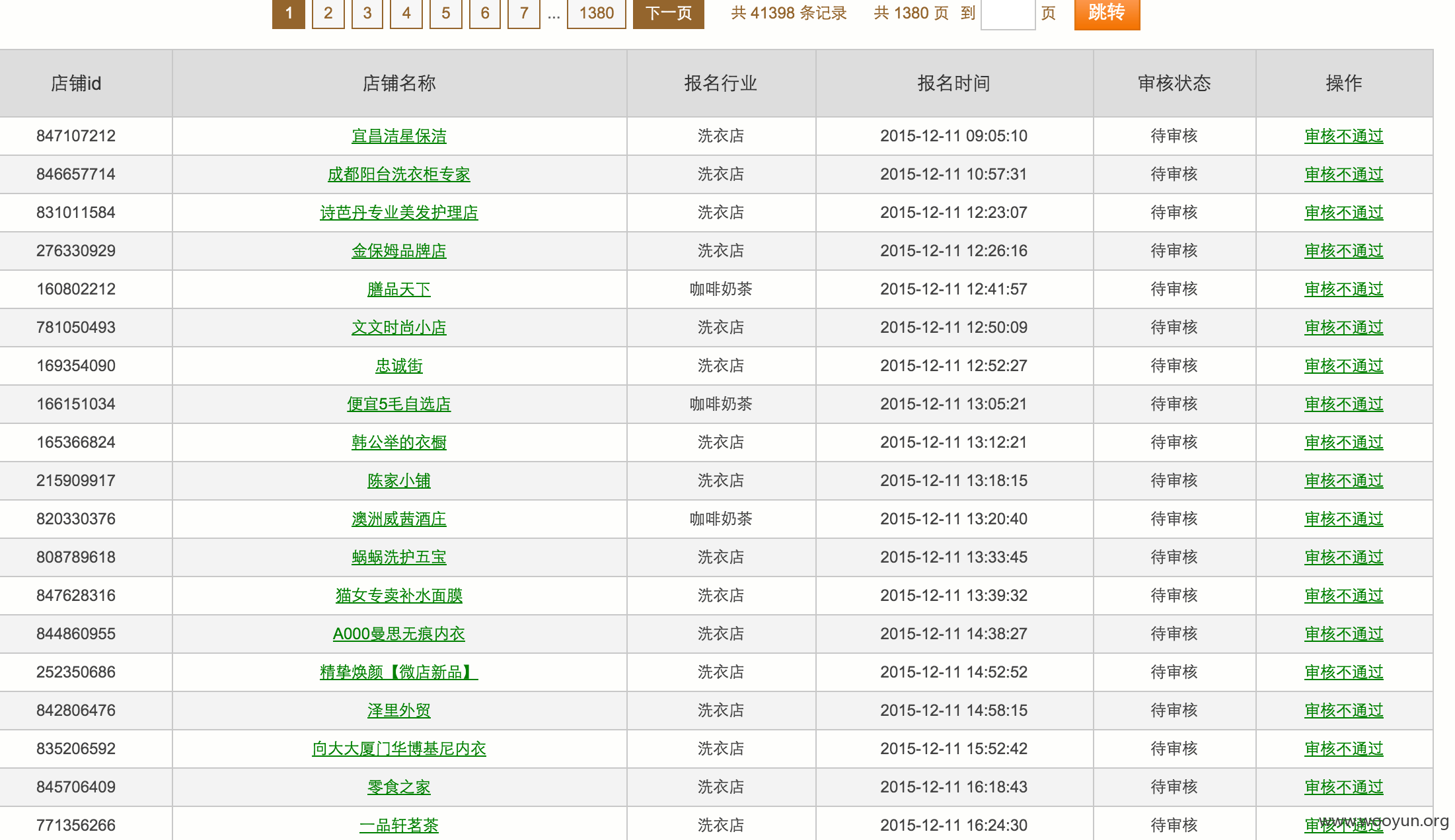Reject review for shop 845706409
Viewport: 1455px width, 840px height.
(x=1344, y=787)
